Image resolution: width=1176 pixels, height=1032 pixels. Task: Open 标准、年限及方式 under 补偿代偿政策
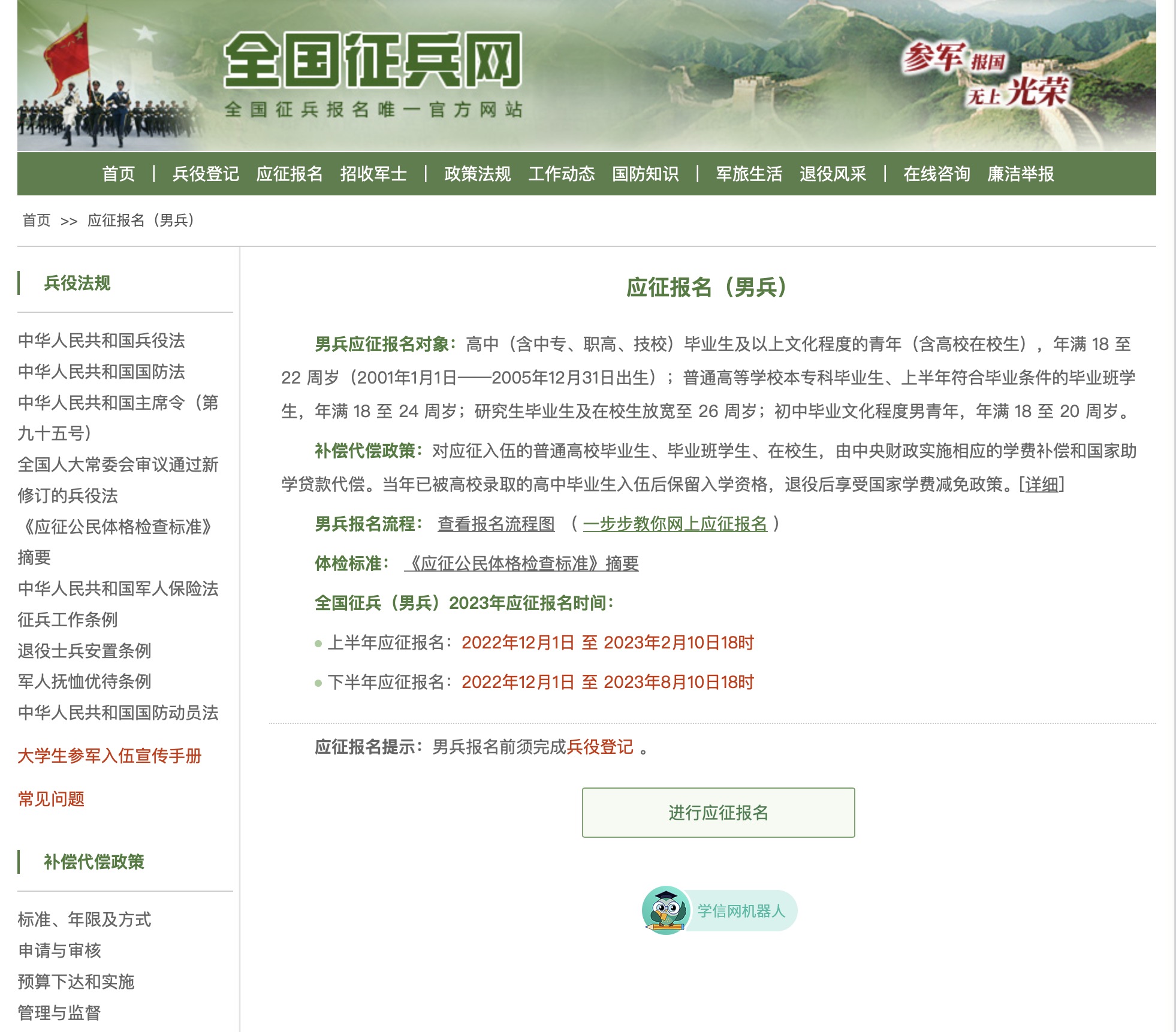point(85,919)
